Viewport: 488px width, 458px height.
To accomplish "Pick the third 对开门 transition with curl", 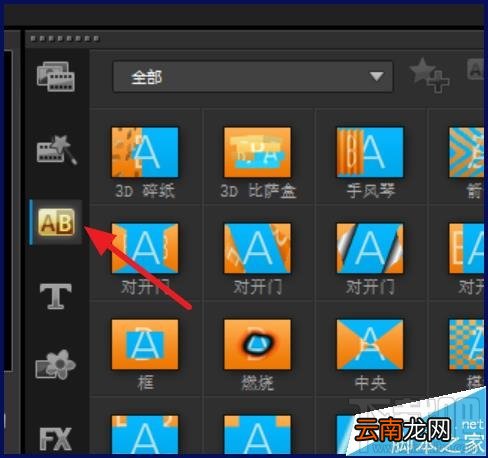I will click(370, 248).
